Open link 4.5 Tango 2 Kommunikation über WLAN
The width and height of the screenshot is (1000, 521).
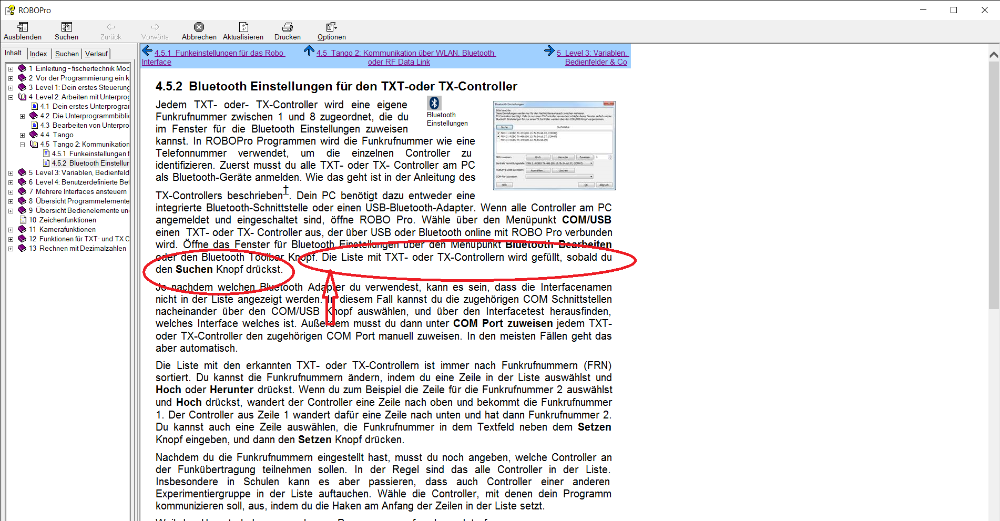[x=406, y=57]
